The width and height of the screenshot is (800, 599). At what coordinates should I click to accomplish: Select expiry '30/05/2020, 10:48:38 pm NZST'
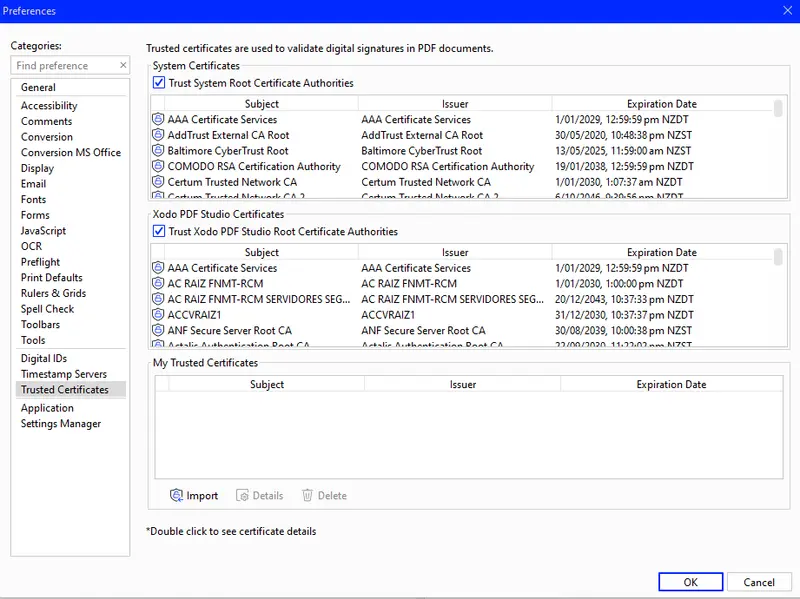(x=623, y=135)
